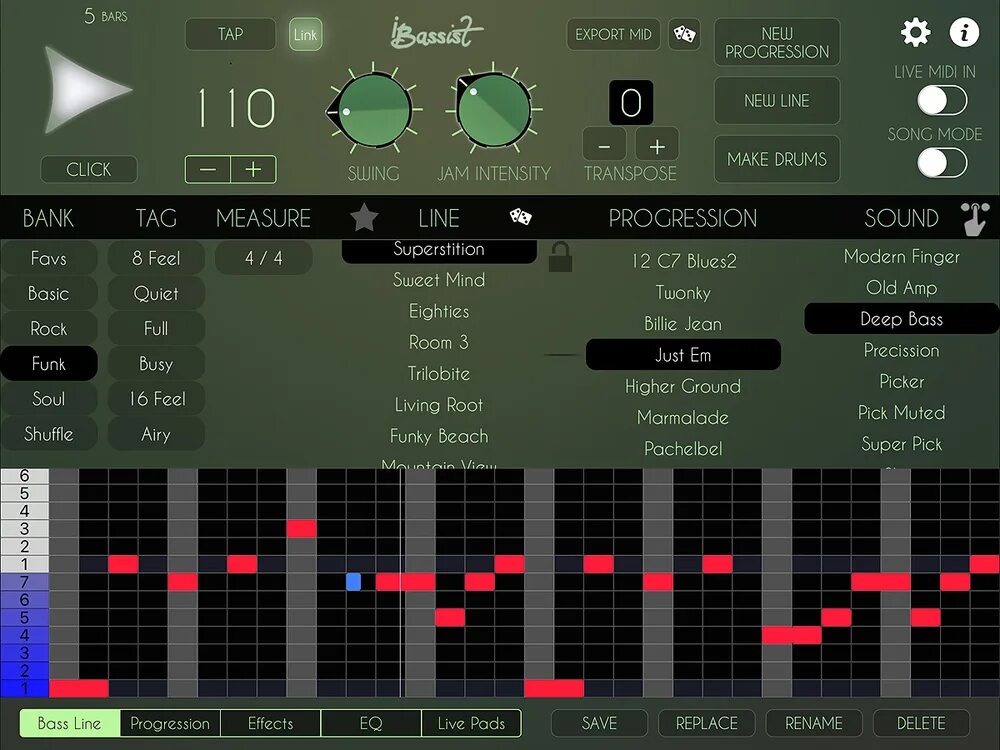Image resolution: width=1000 pixels, height=750 pixels.
Task: Select the Shuffle bank
Action: [x=49, y=434]
